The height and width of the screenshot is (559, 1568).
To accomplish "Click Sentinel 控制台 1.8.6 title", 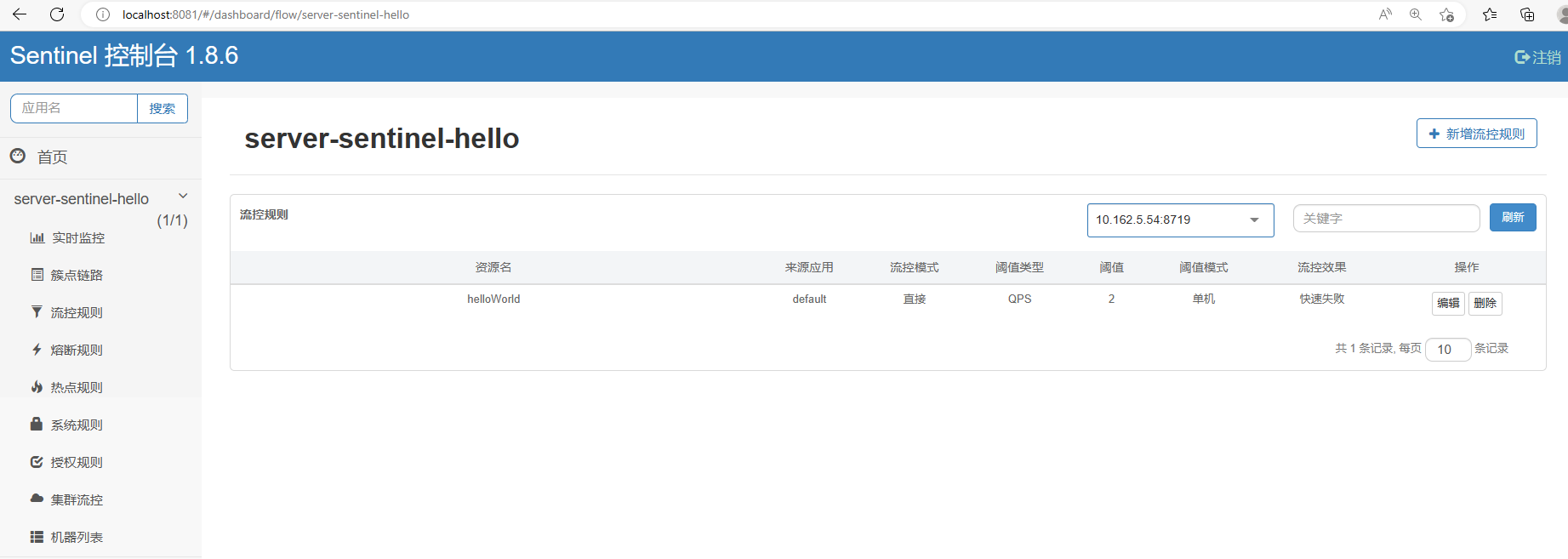I will [124, 55].
